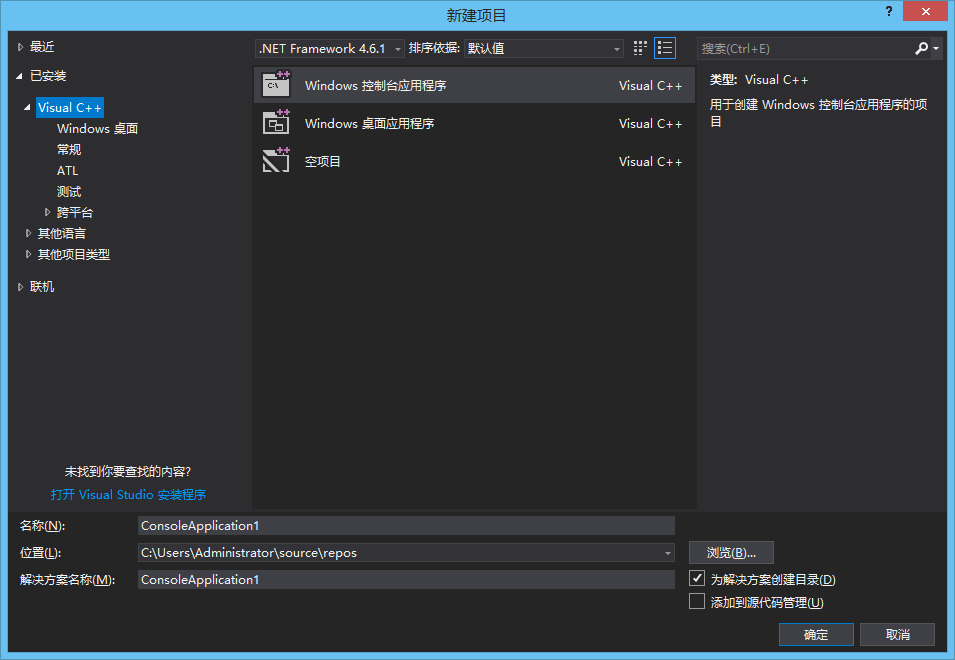955x660 pixels.
Task: Open the search options dropdown arrow
Action: [936, 48]
